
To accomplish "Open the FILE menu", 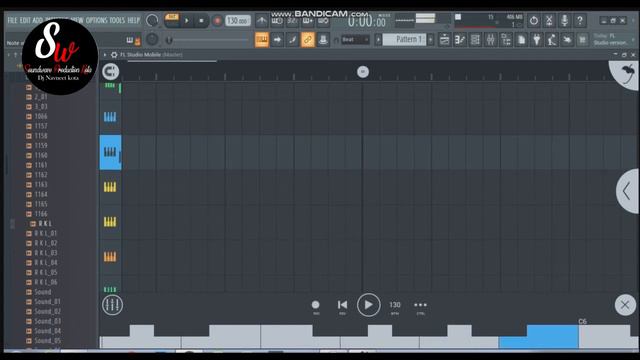I will click(x=12, y=20).
